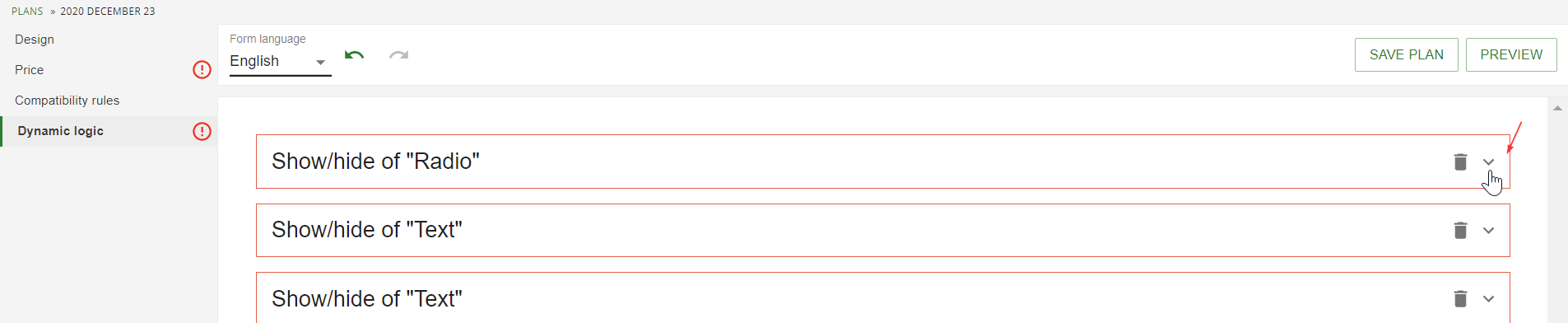The width and height of the screenshot is (1568, 323).
Task: Click the Show/hide of "Radio" rule header
Action: tap(882, 161)
